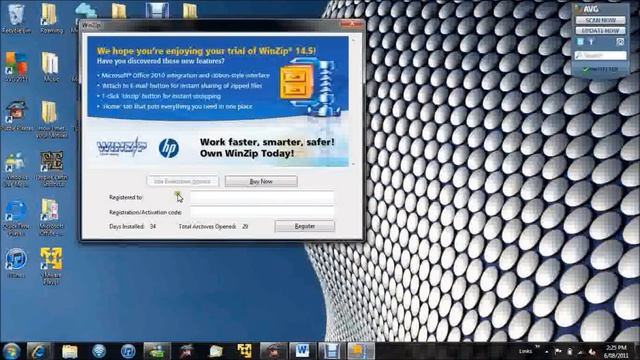Focus the Registration/Activation code field

coord(262,212)
